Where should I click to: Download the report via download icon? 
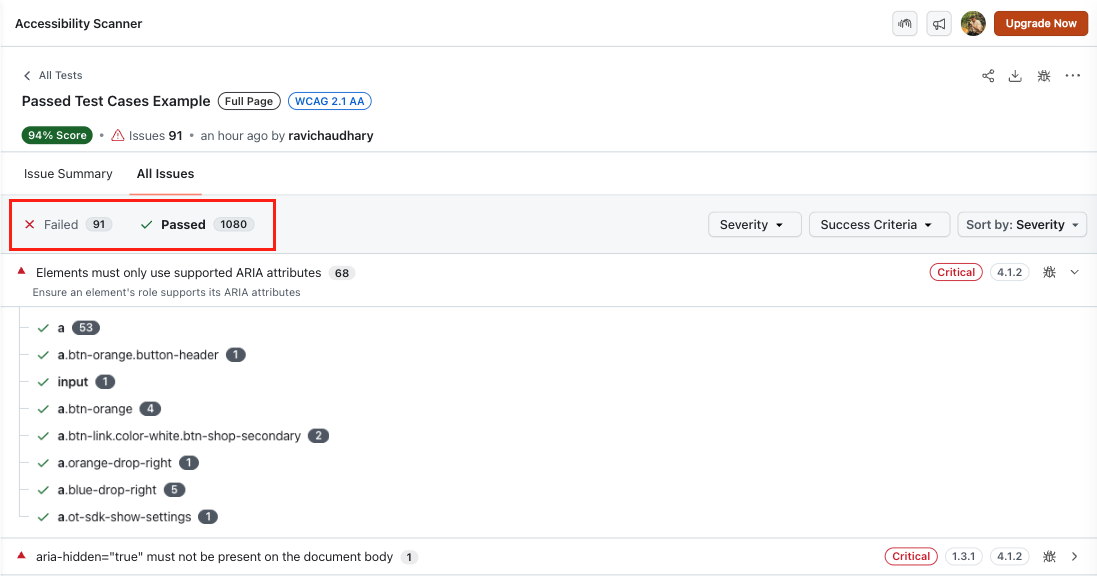click(x=1015, y=76)
